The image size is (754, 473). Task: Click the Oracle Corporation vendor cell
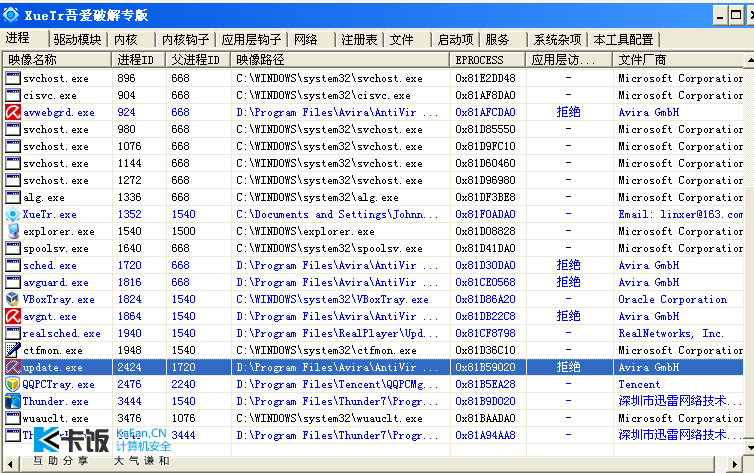(673, 299)
